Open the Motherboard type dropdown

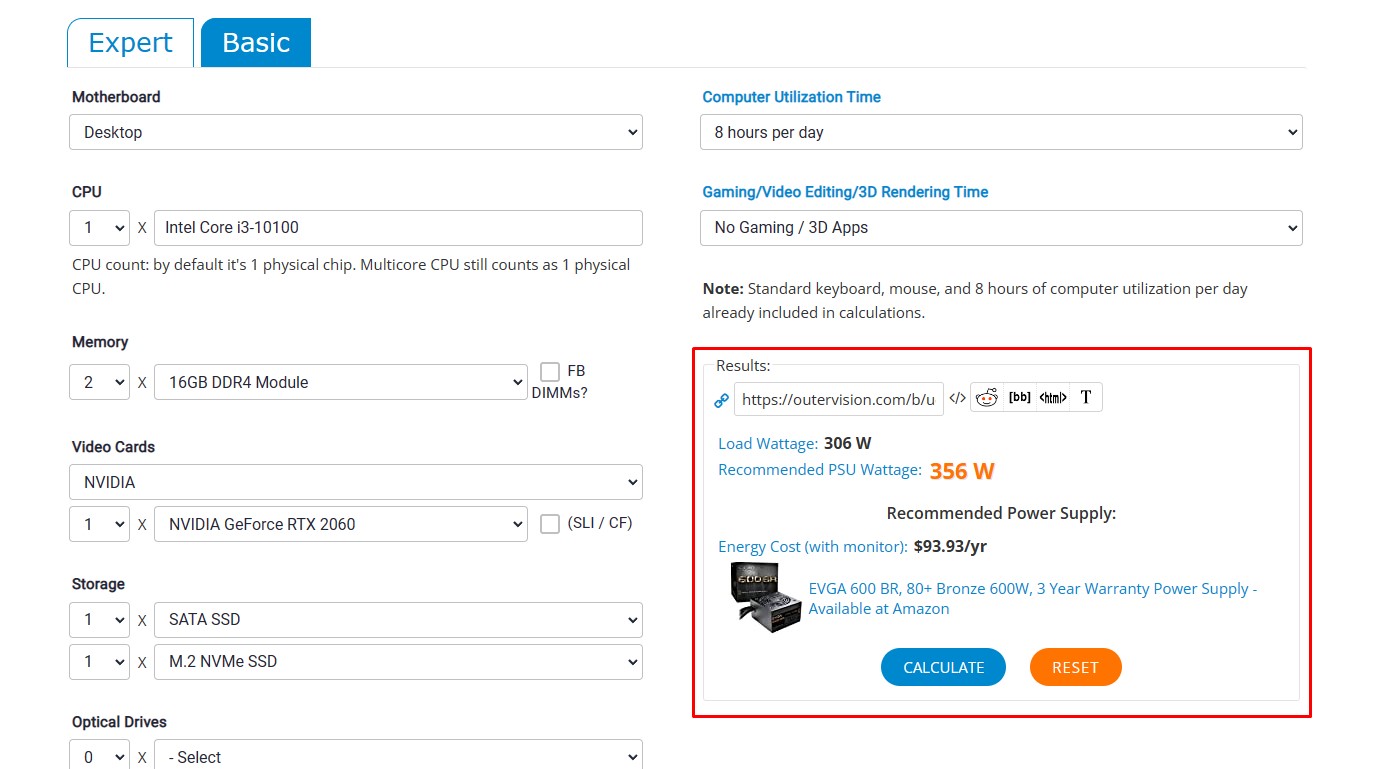[x=355, y=132]
